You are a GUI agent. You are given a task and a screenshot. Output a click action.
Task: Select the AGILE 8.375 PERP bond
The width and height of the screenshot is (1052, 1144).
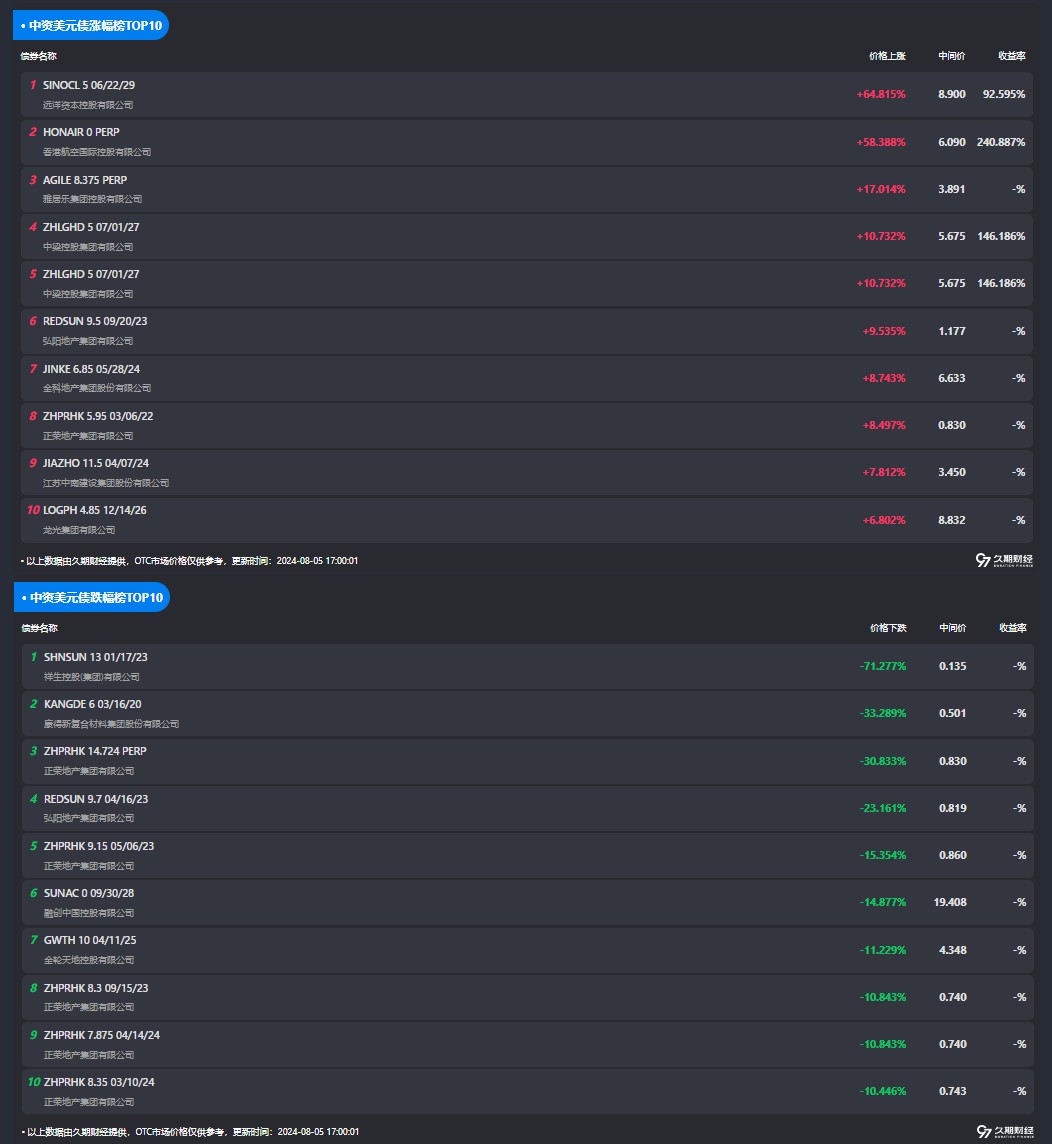pyautogui.click(x=85, y=180)
